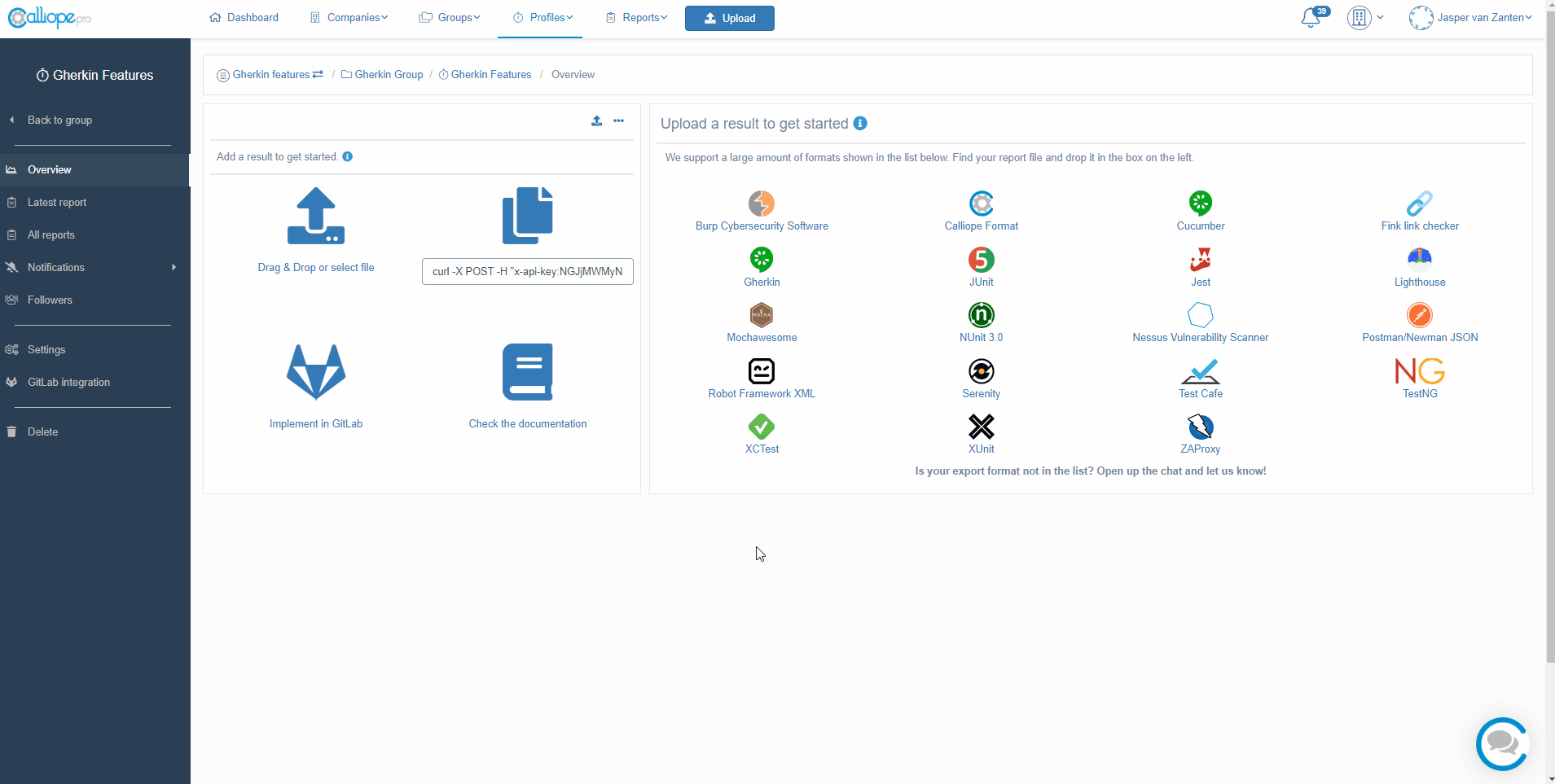
Task: Open Followers in the sidebar
Action: [94, 300]
